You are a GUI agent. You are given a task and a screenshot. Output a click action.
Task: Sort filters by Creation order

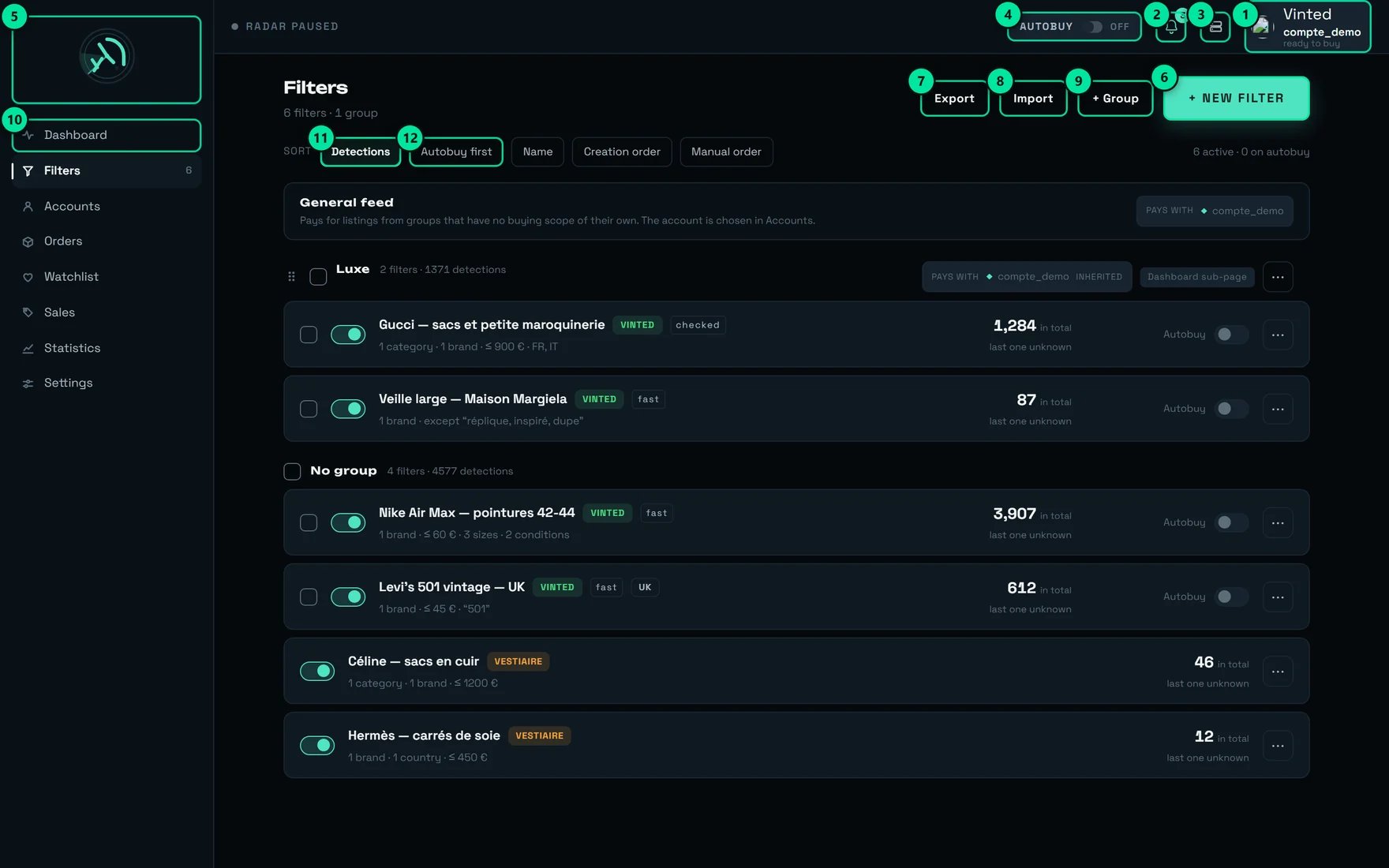click(622, 152)
